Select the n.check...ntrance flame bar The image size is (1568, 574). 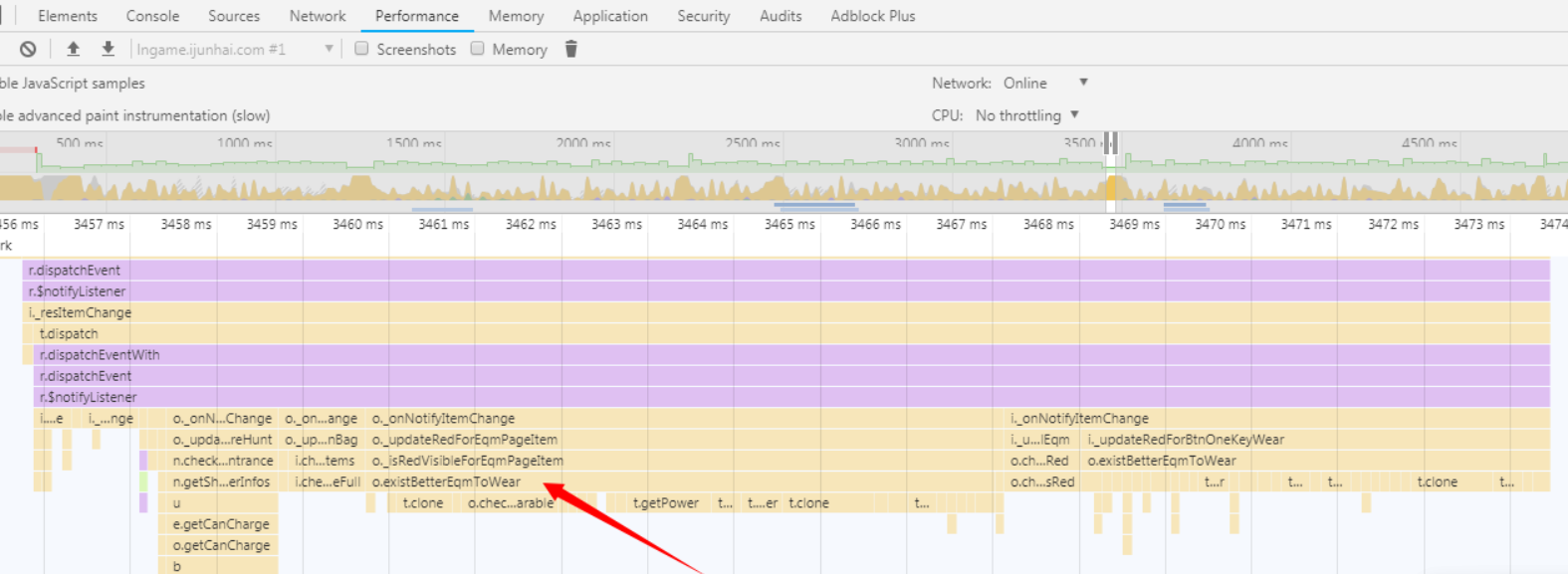(221, 461)
